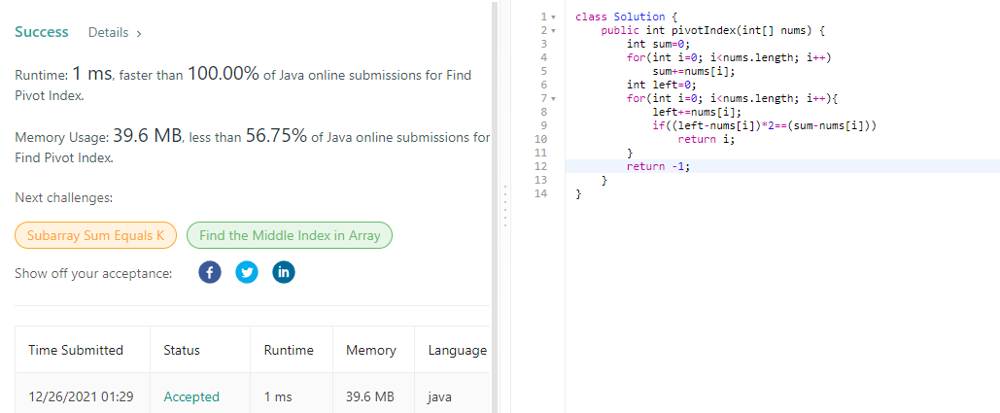Viewport: 1000px width, 413px height.
Task: Click line number 9 in the gutter
Action: click(541, 125)
